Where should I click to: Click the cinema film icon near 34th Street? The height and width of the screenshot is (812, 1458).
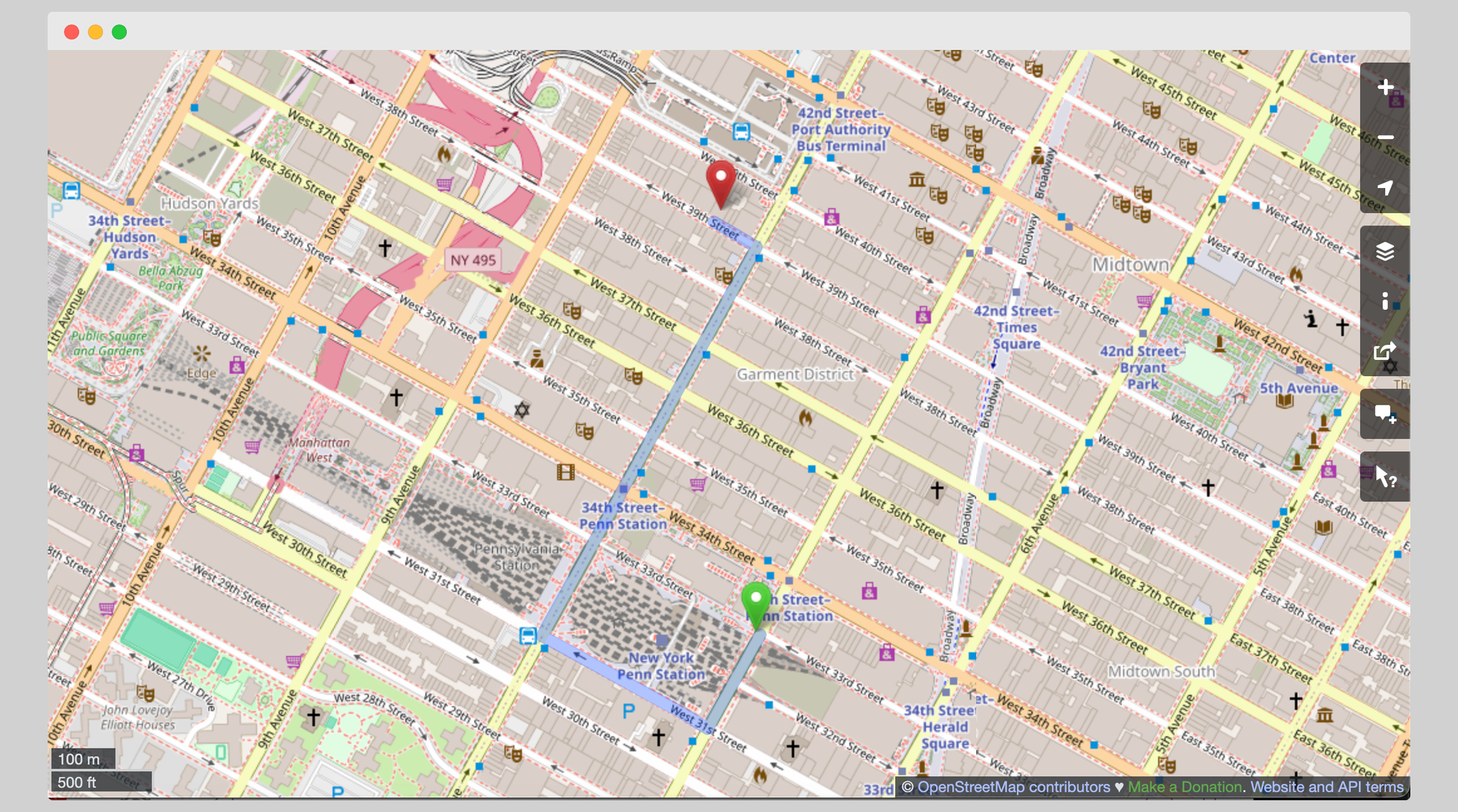point(566,472)
